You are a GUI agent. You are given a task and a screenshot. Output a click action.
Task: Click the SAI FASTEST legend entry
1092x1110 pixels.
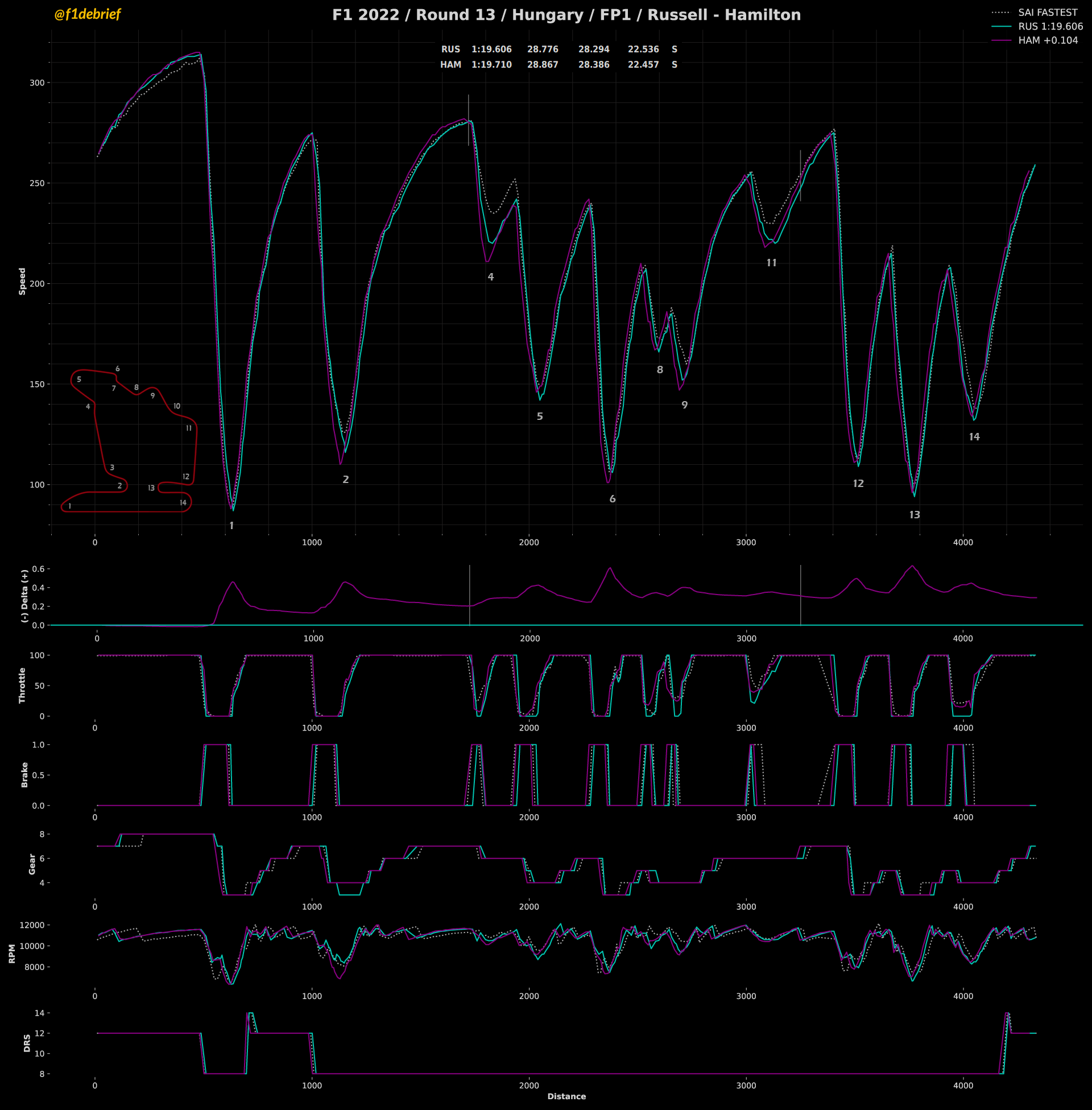pos(1047,13)
